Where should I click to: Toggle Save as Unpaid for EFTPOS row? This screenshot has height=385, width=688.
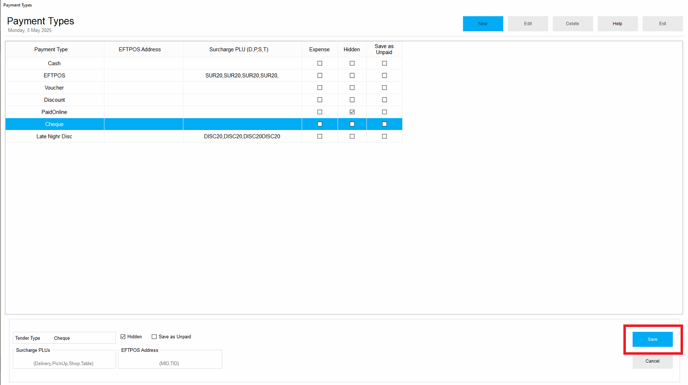pos(384,76)
